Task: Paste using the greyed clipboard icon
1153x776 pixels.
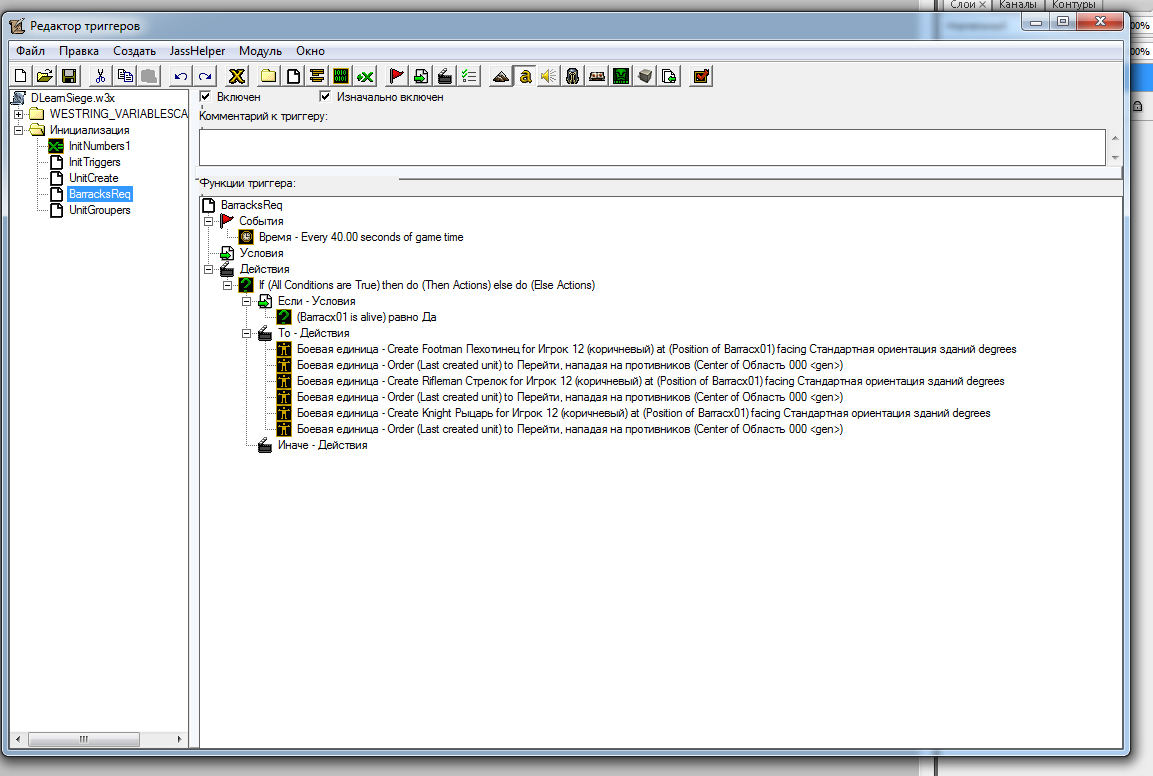Action: 149,76
